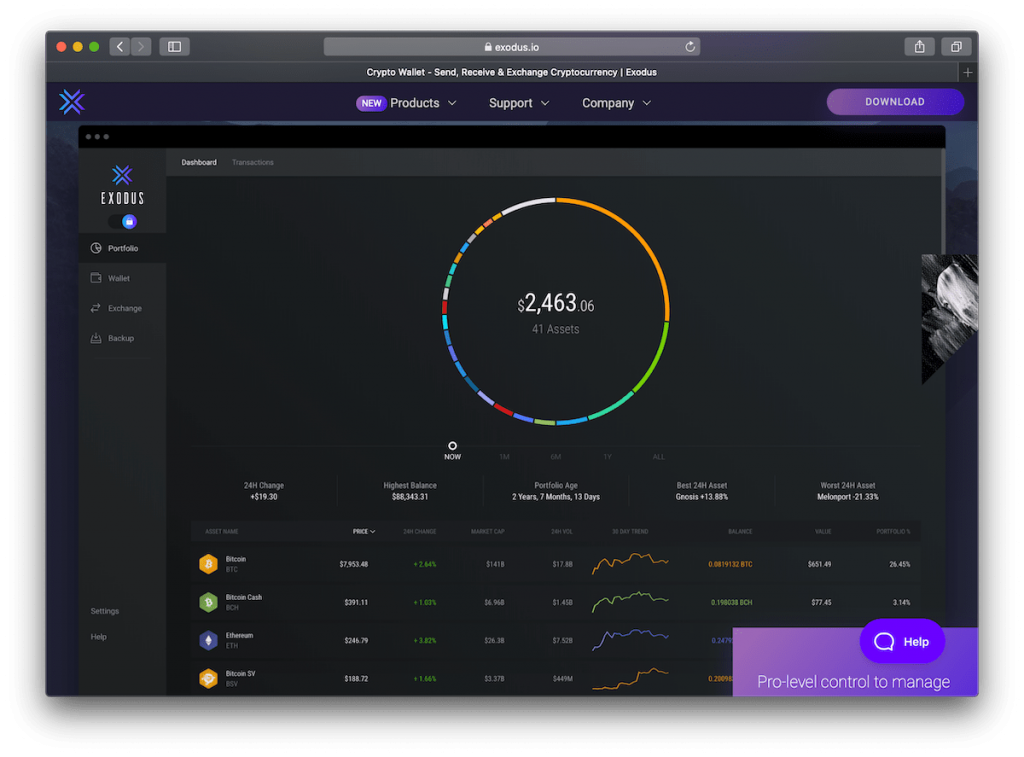1024x757 pixels.
Task: Select the 1Y timeline range
Action: coord(607,457)
